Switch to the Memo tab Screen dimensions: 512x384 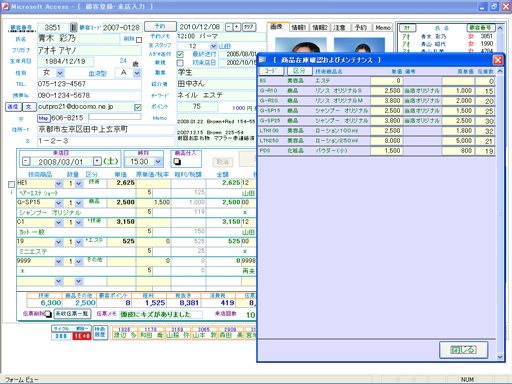click(x=383, y=28)
